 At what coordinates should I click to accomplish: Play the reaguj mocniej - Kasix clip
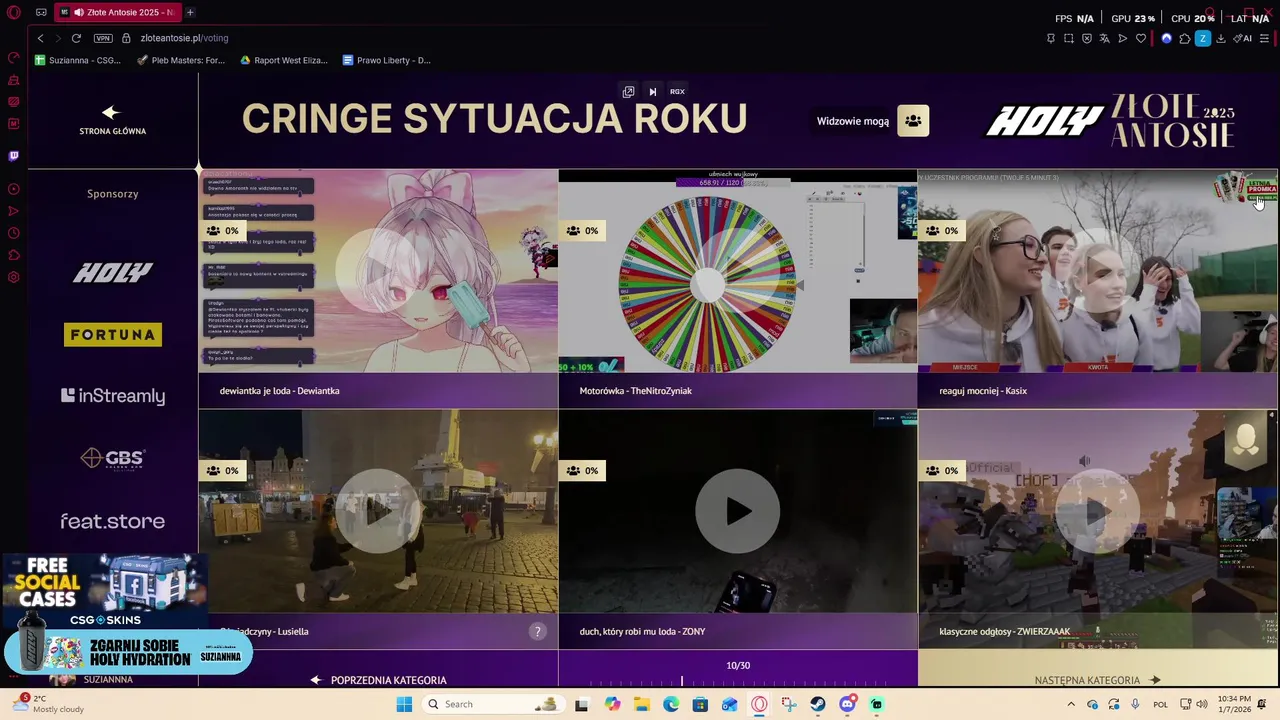1097,271
